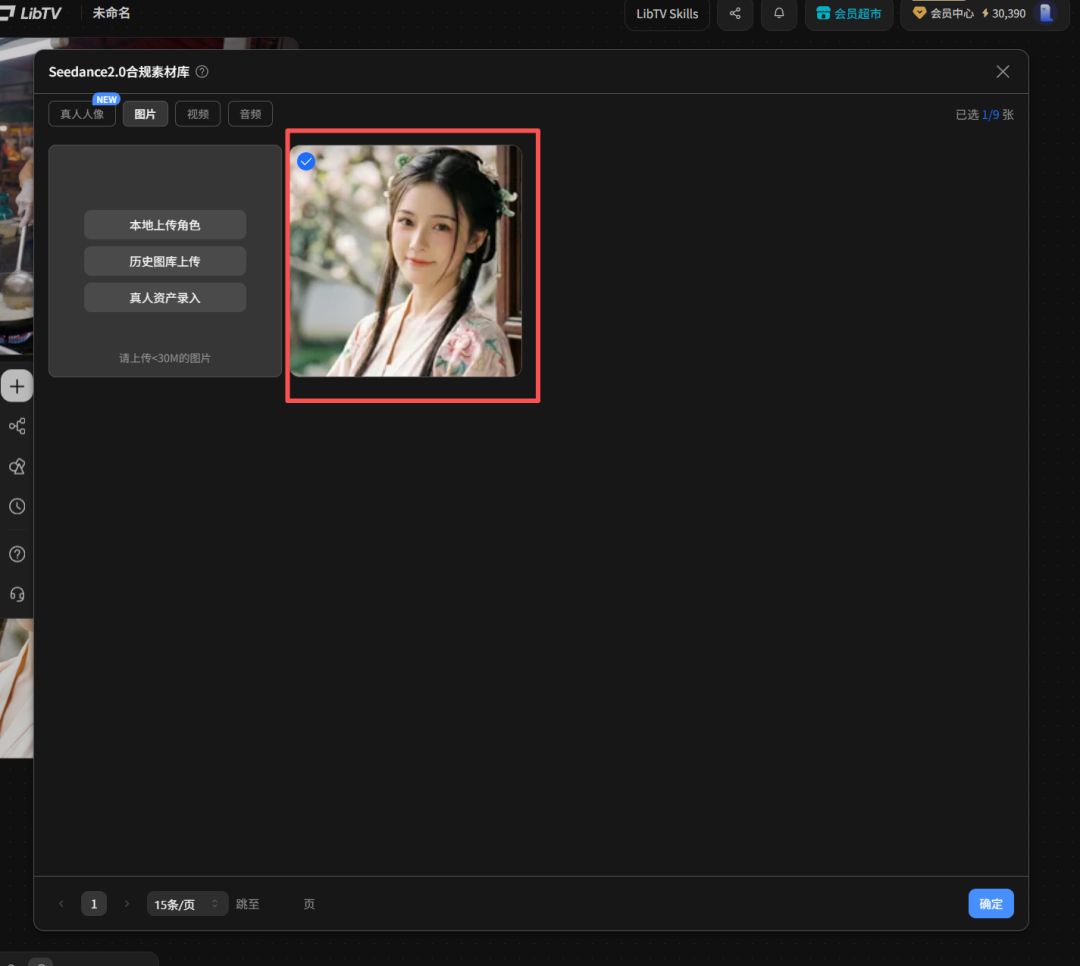Screen dimensions: 1080x966
Task: Click the shapes icon in left sidebar
Action: tap(17, 467)
